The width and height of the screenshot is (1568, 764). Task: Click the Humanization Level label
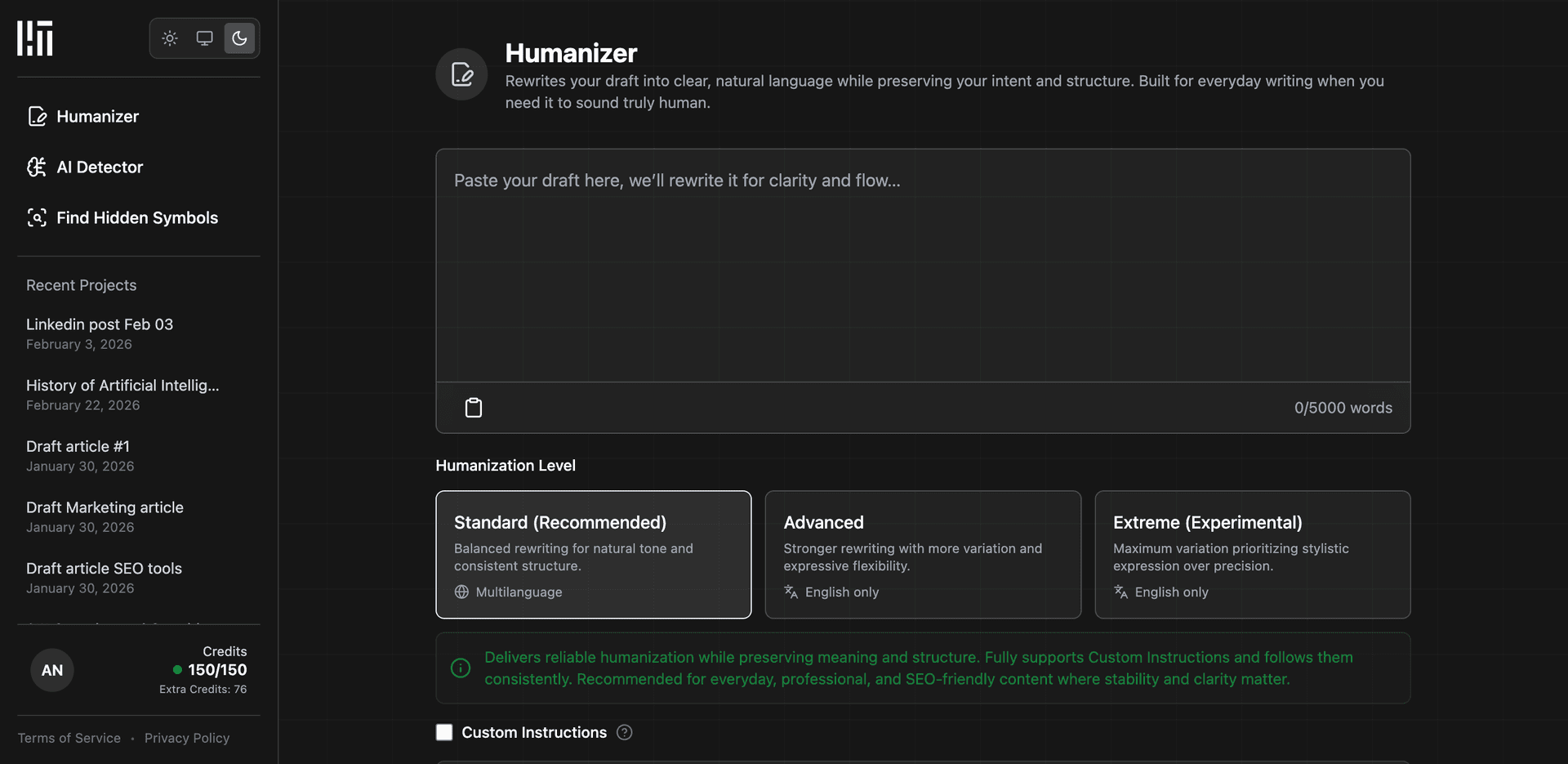[x=506, y=466]
